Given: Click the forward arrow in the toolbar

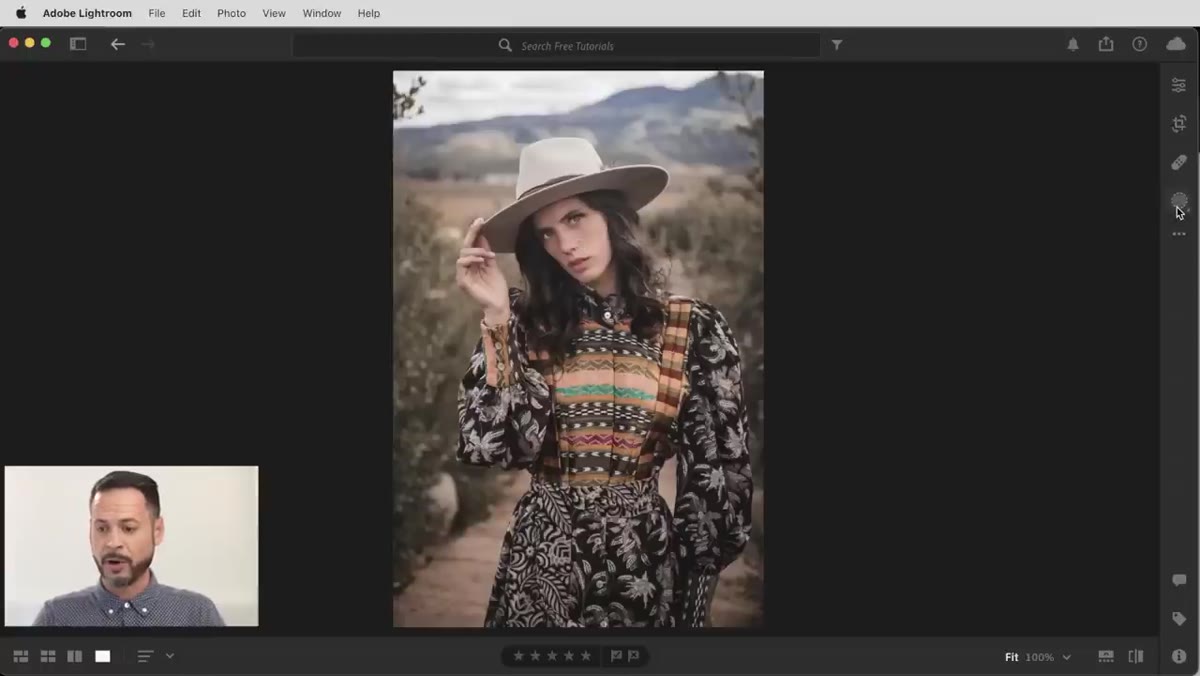Looking at the screenshot, I should pos(148,44).
